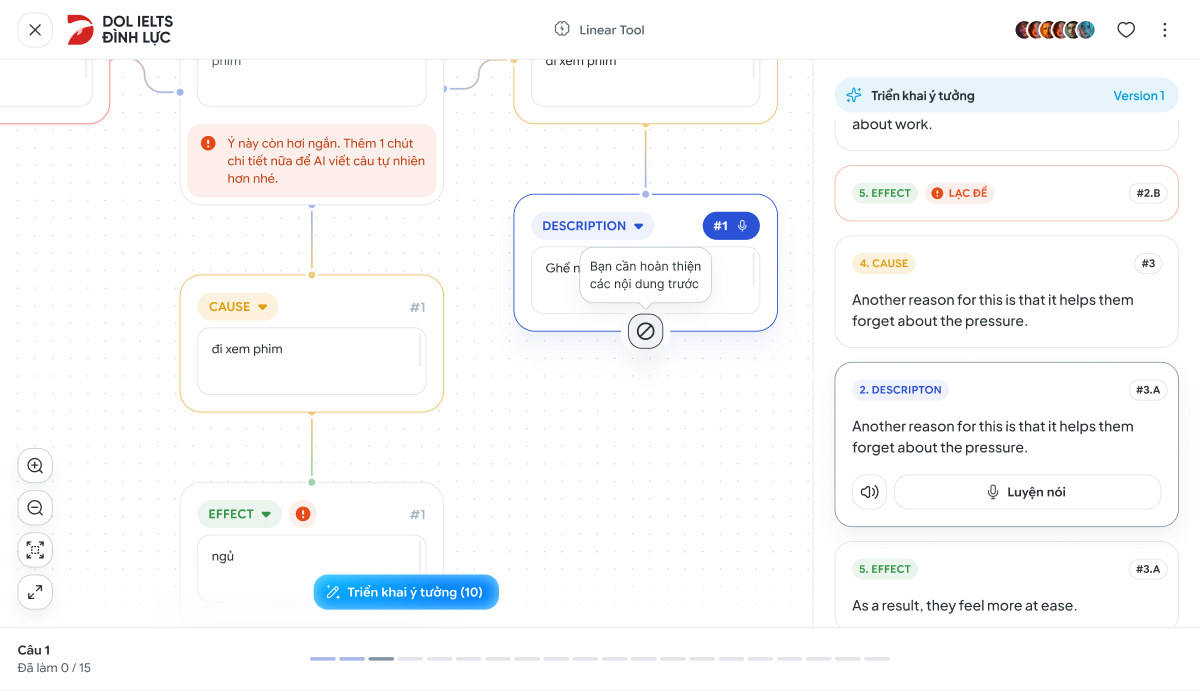Viewport: 1200px width, 691px height.
Task: Click the Luyện nói practice button
Action: pos(1027,492)
